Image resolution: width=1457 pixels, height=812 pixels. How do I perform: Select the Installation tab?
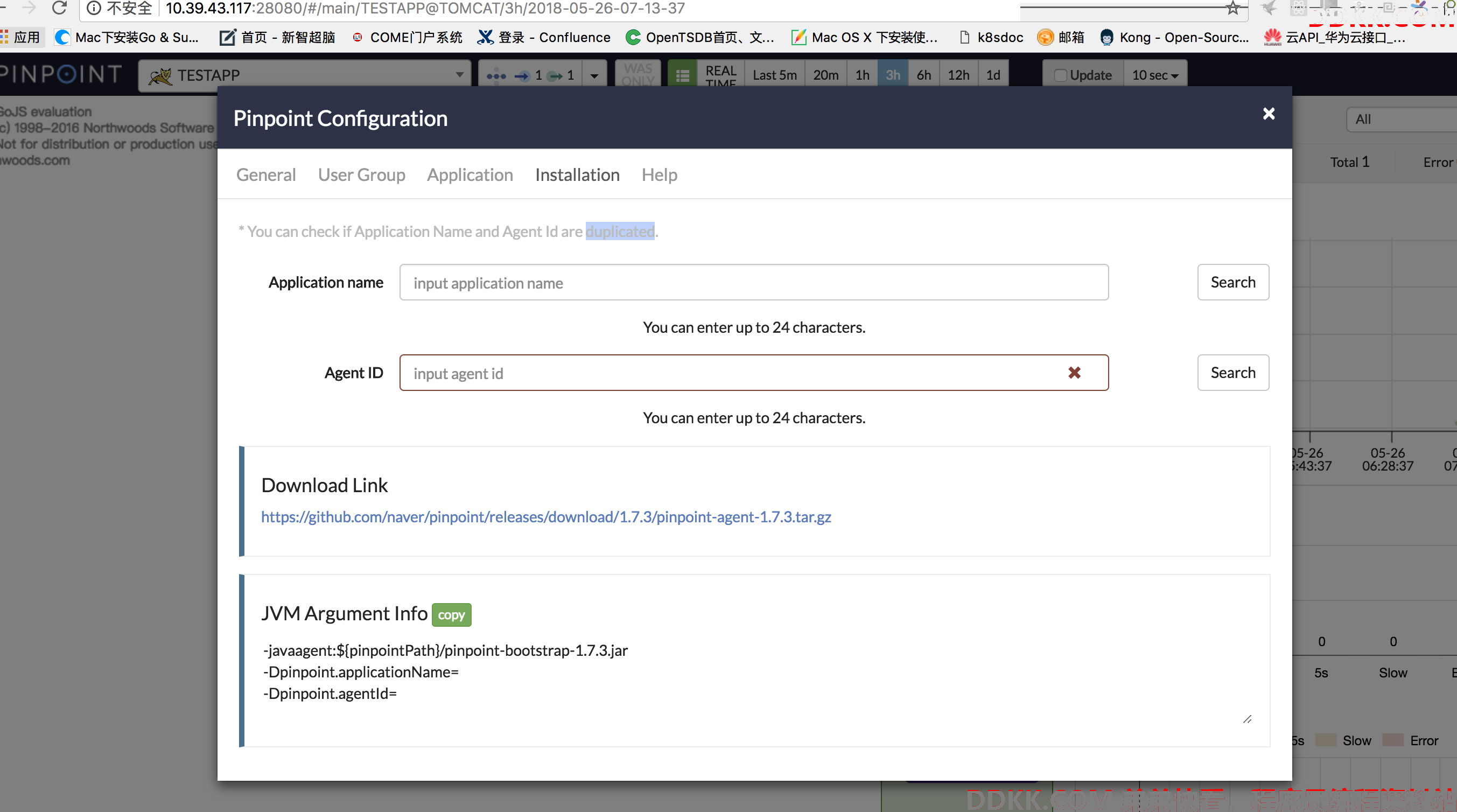(x=577, y=174)
